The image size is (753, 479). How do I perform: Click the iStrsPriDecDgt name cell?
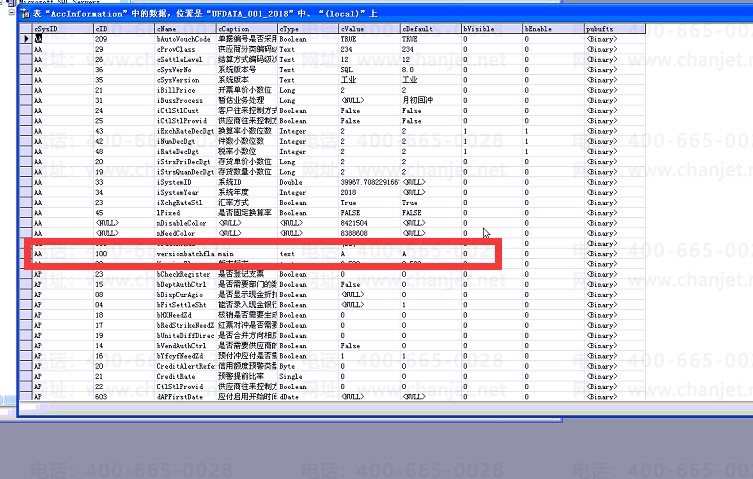tap(186, 162)
